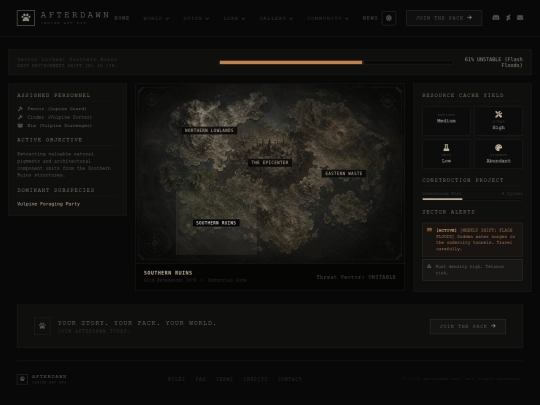Viewport: 540px width, 405px height.
Task: Click the 'ASSIGNED PERSONNEL' heading
Action: 54,95
